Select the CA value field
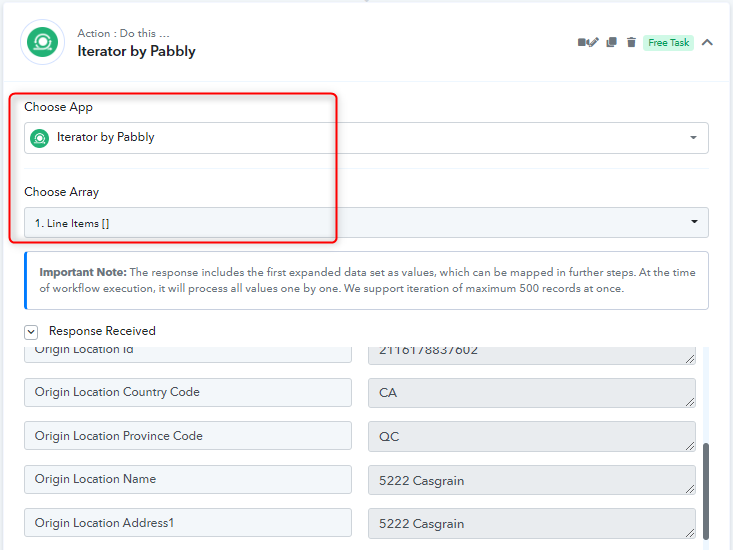 [532, 393]
